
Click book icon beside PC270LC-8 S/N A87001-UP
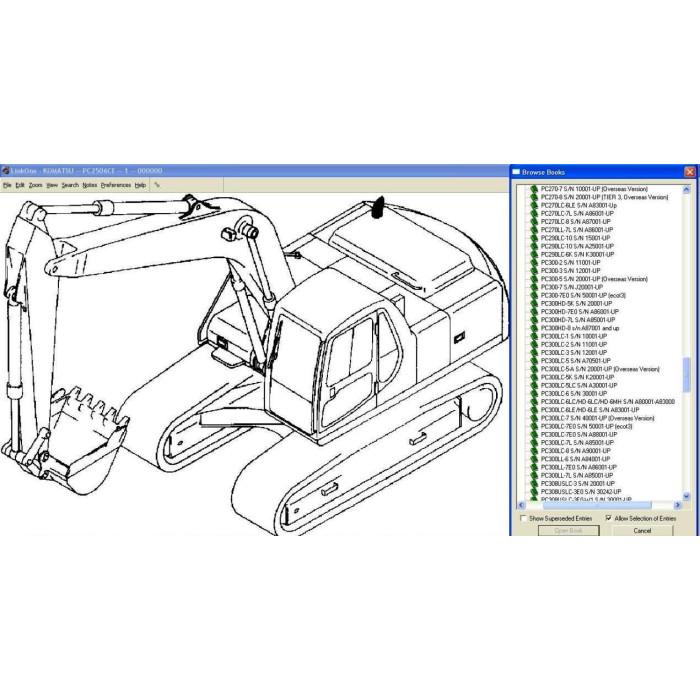(x=533, y=221)
